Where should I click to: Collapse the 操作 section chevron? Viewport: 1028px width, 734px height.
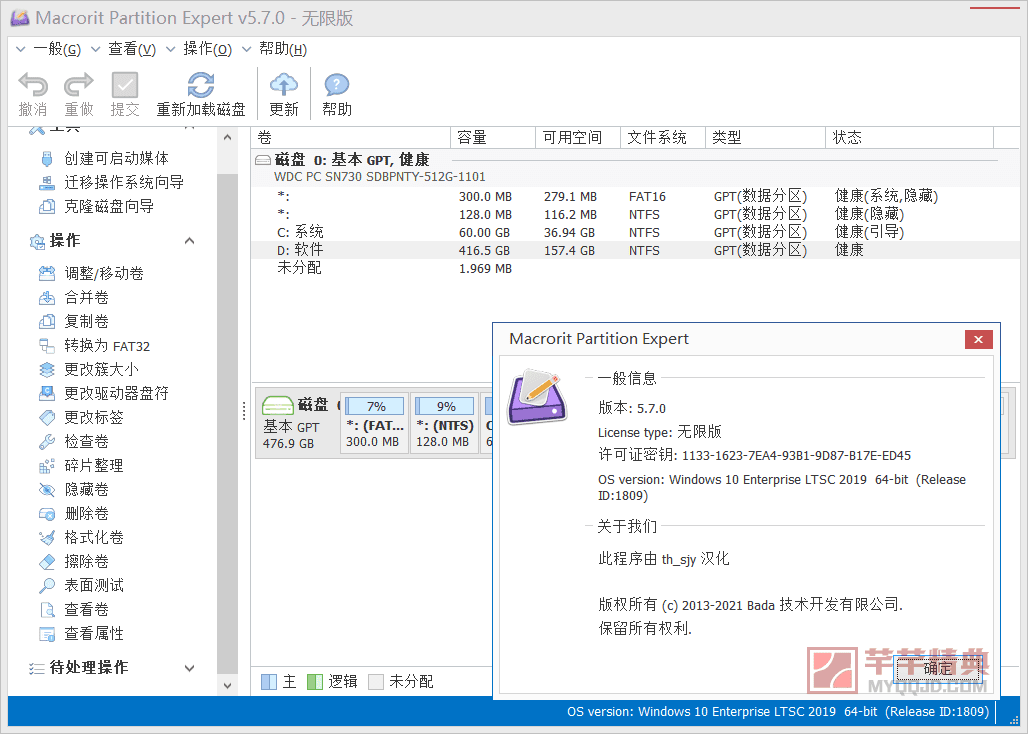point(189,241)
